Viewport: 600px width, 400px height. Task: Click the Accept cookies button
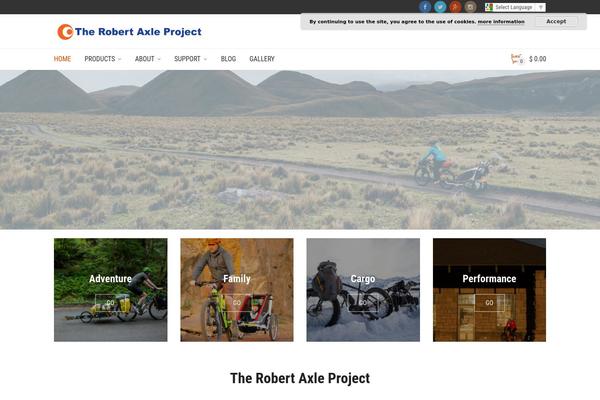click(x=556, y=21)
